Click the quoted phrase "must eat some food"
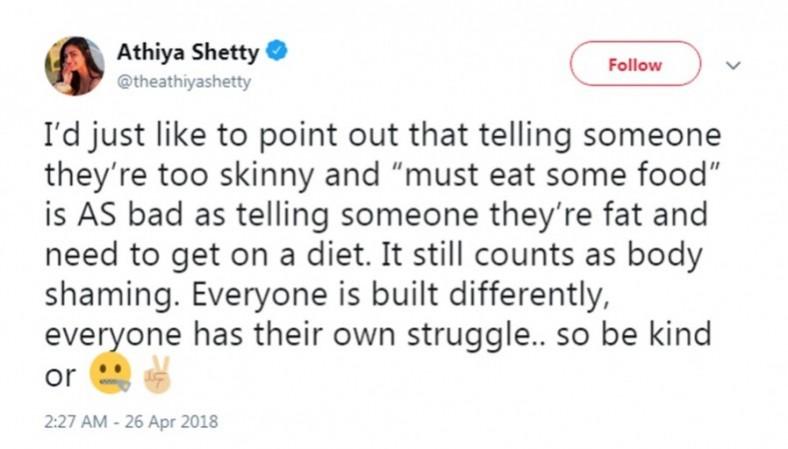This screenshot has width=788, height=449. point(555,174)
